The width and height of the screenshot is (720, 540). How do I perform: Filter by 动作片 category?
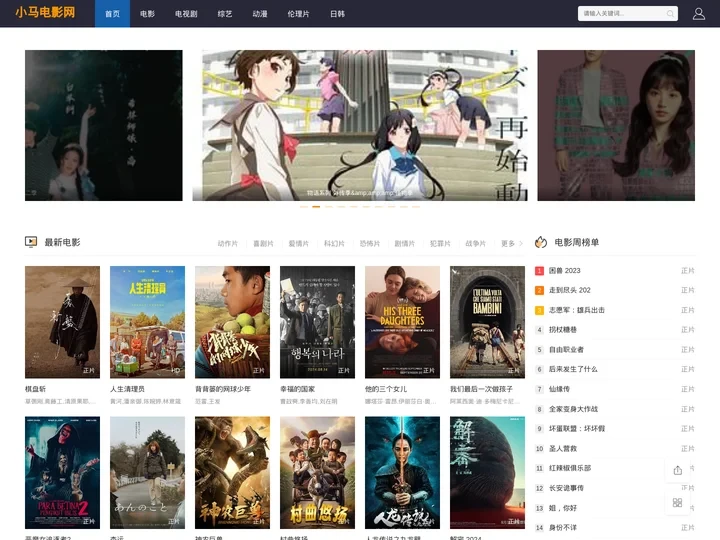[x=228, y=243]
